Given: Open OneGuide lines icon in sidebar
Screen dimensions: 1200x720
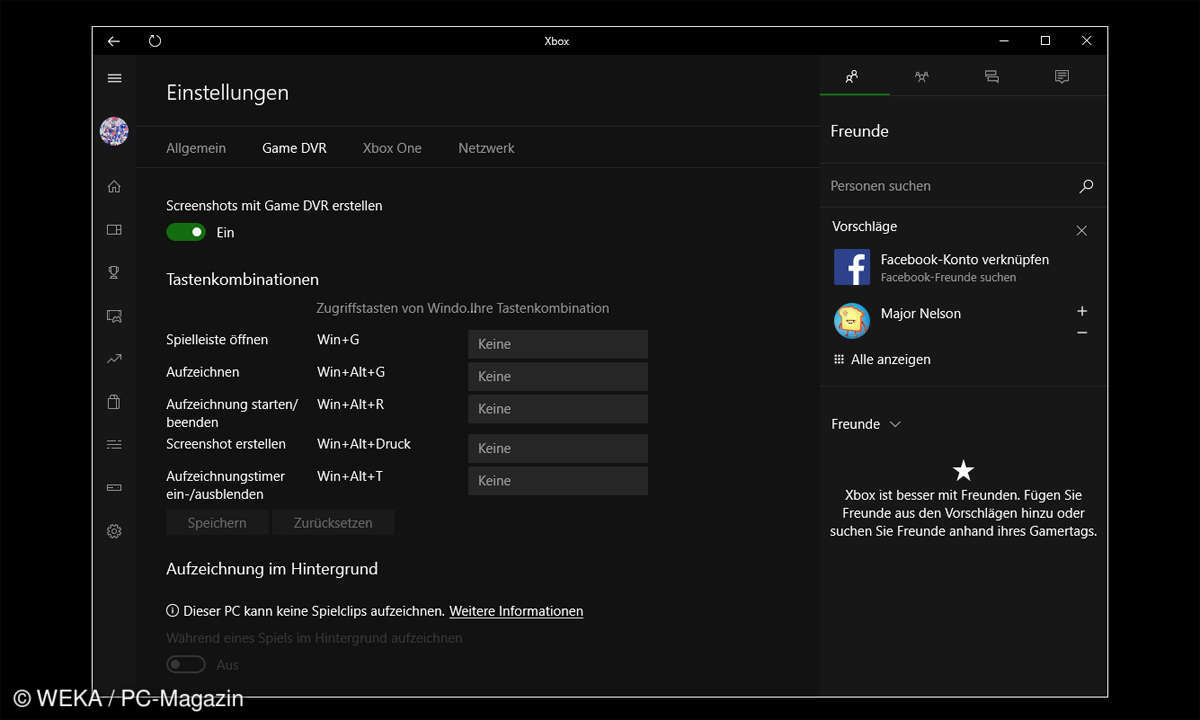Looking at the screenshot, I should pyautogui.click(x=114, y=445).
